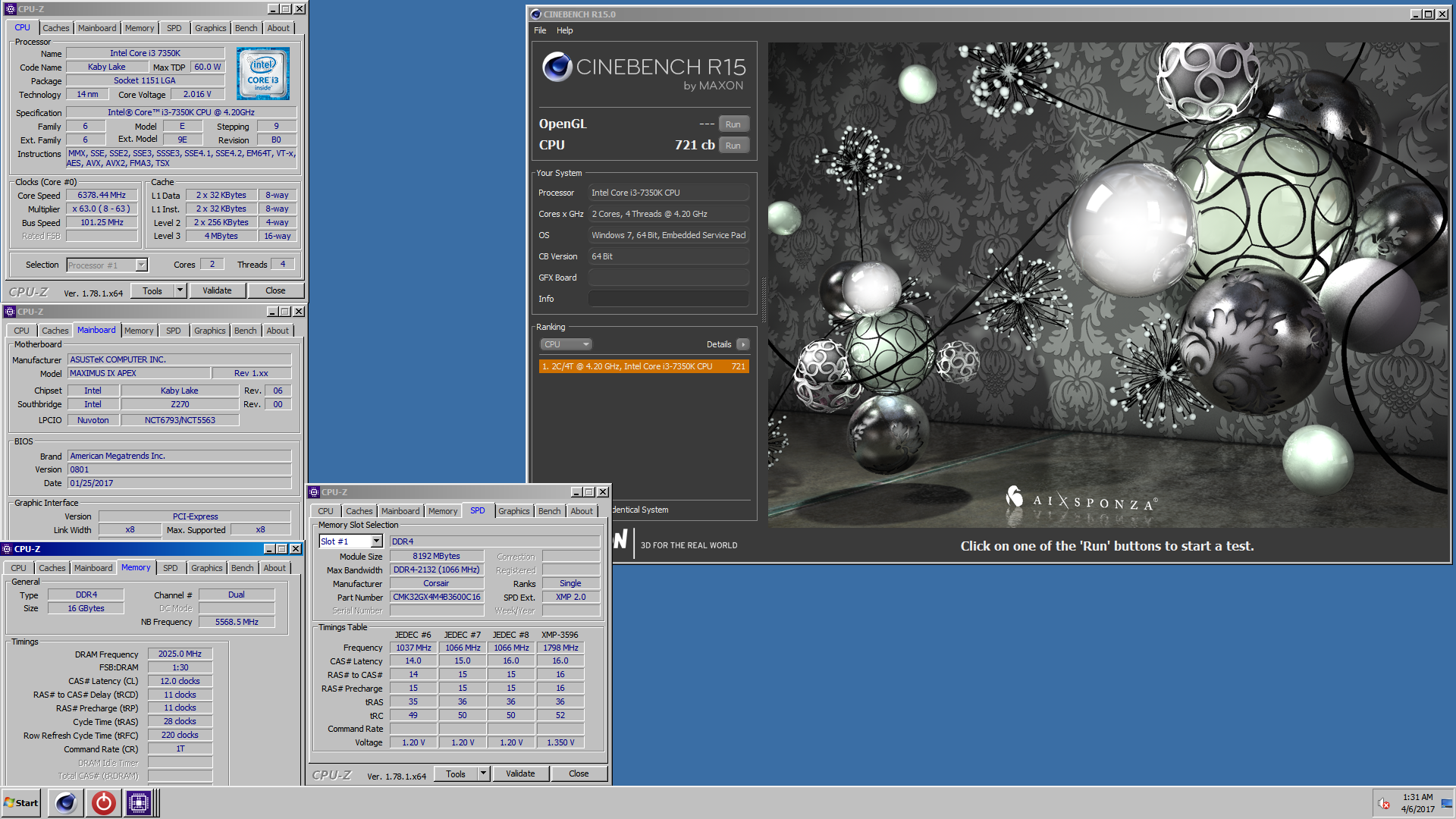Click Validate in SPD CPU-Z window
The height and width of the screenshot is (819, 1456).
tap(520, 773)
